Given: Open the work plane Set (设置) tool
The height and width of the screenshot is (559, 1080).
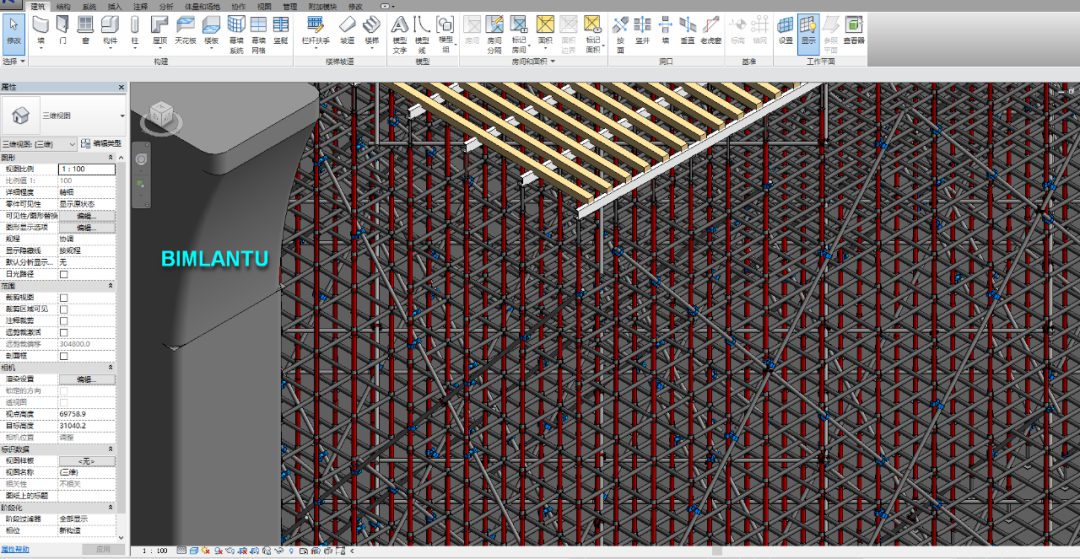Looking at the screenshot, I should coord(785,32).
